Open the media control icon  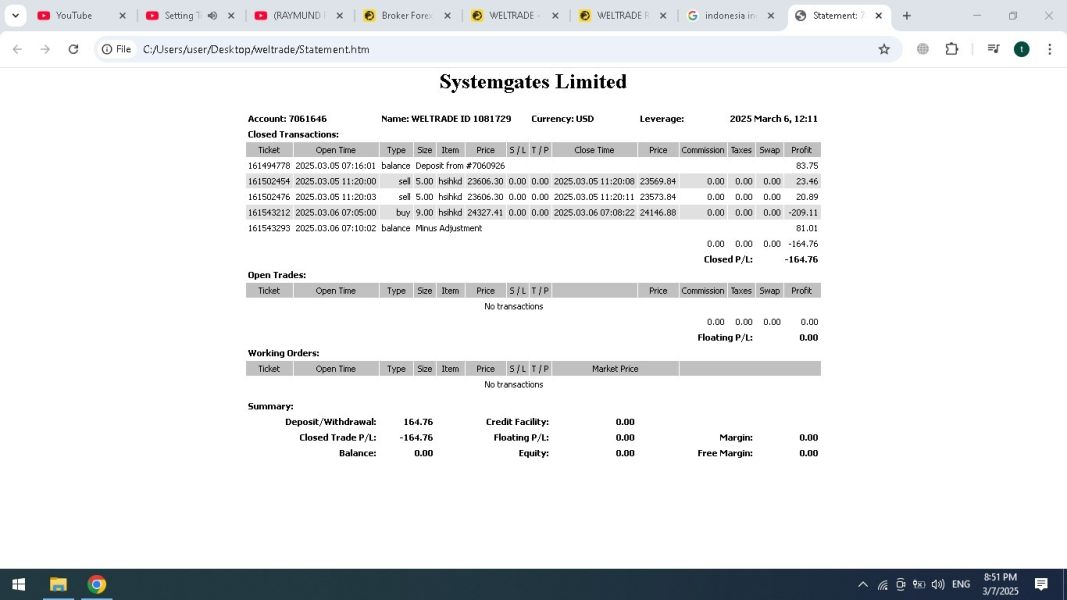pos(994,49)
